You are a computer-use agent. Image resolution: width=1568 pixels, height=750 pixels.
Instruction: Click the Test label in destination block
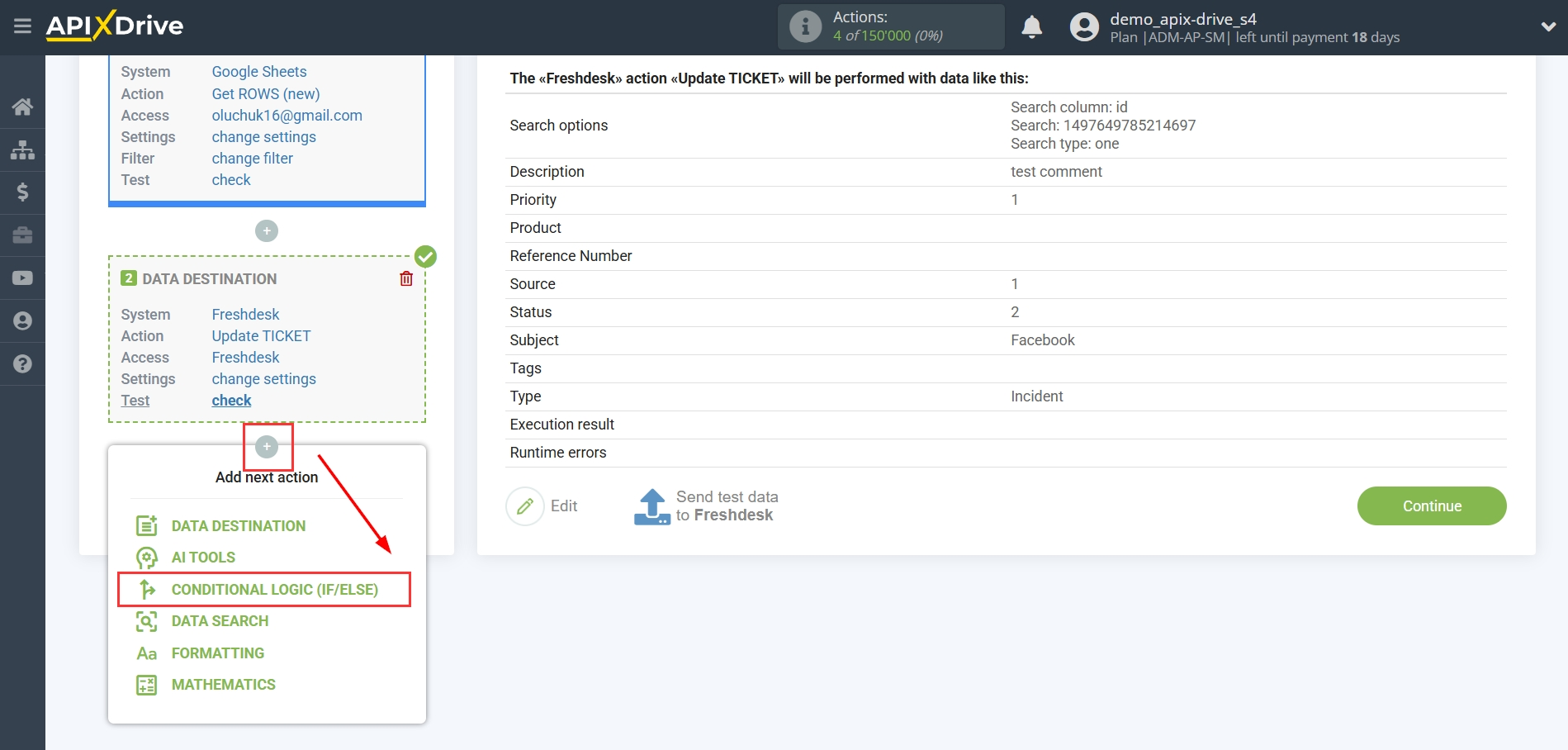click(x=135, y=401)
